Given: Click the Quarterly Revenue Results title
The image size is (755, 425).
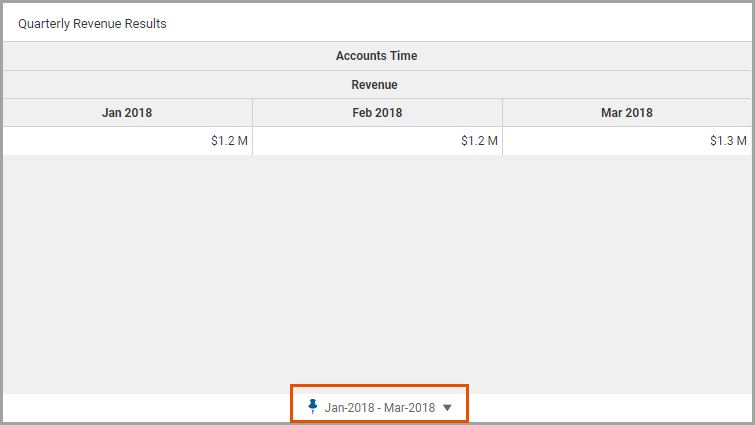Looking at the screenshot, I should click(x=92, y=24).
